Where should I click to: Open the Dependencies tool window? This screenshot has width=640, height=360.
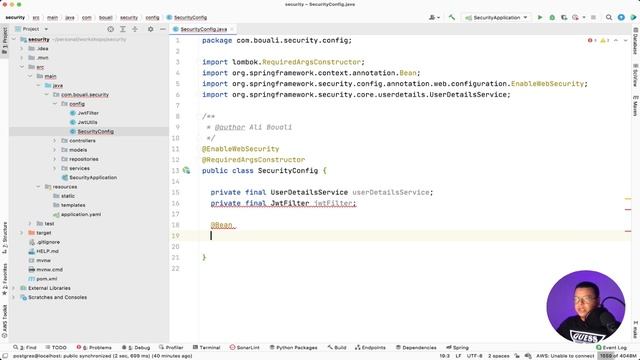pyautogui.click(x=416, y=347)
